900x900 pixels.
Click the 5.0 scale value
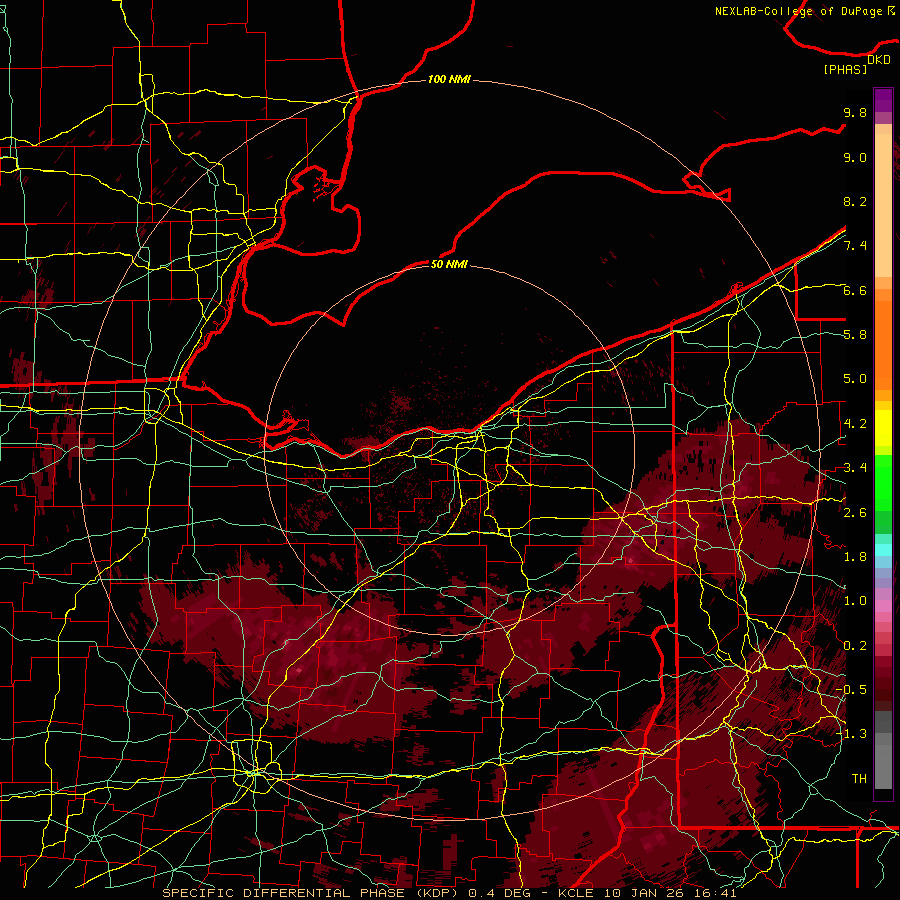(855, 379)
